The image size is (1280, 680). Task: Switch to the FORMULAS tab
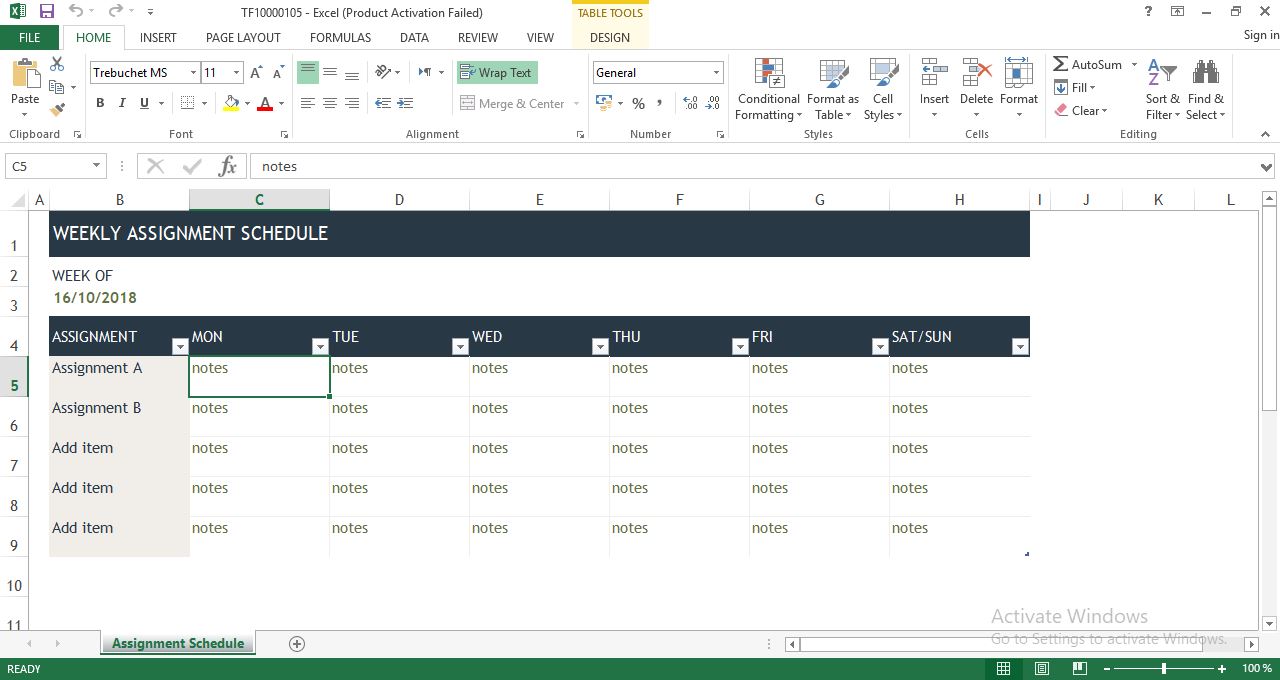point(340,37)
